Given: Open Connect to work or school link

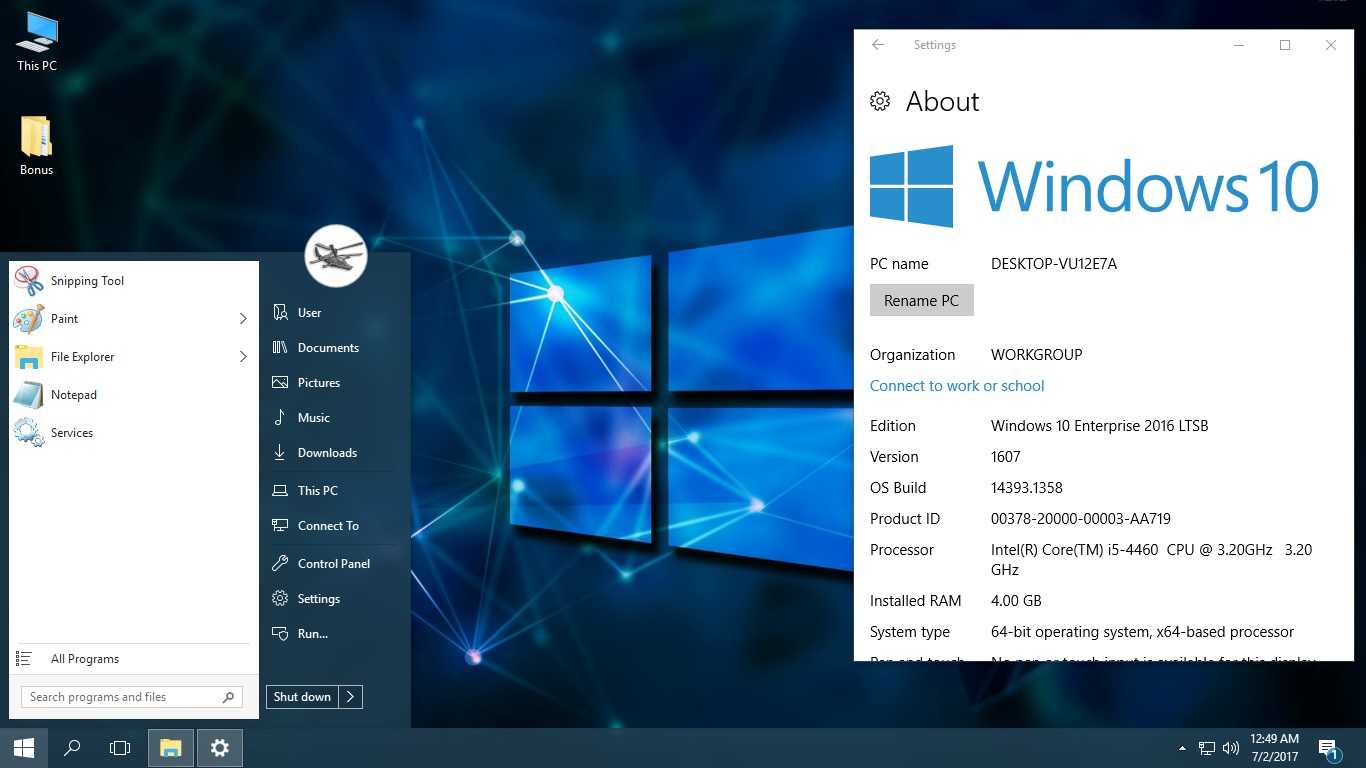Looking at the screenshot, I should click(957, 386).
